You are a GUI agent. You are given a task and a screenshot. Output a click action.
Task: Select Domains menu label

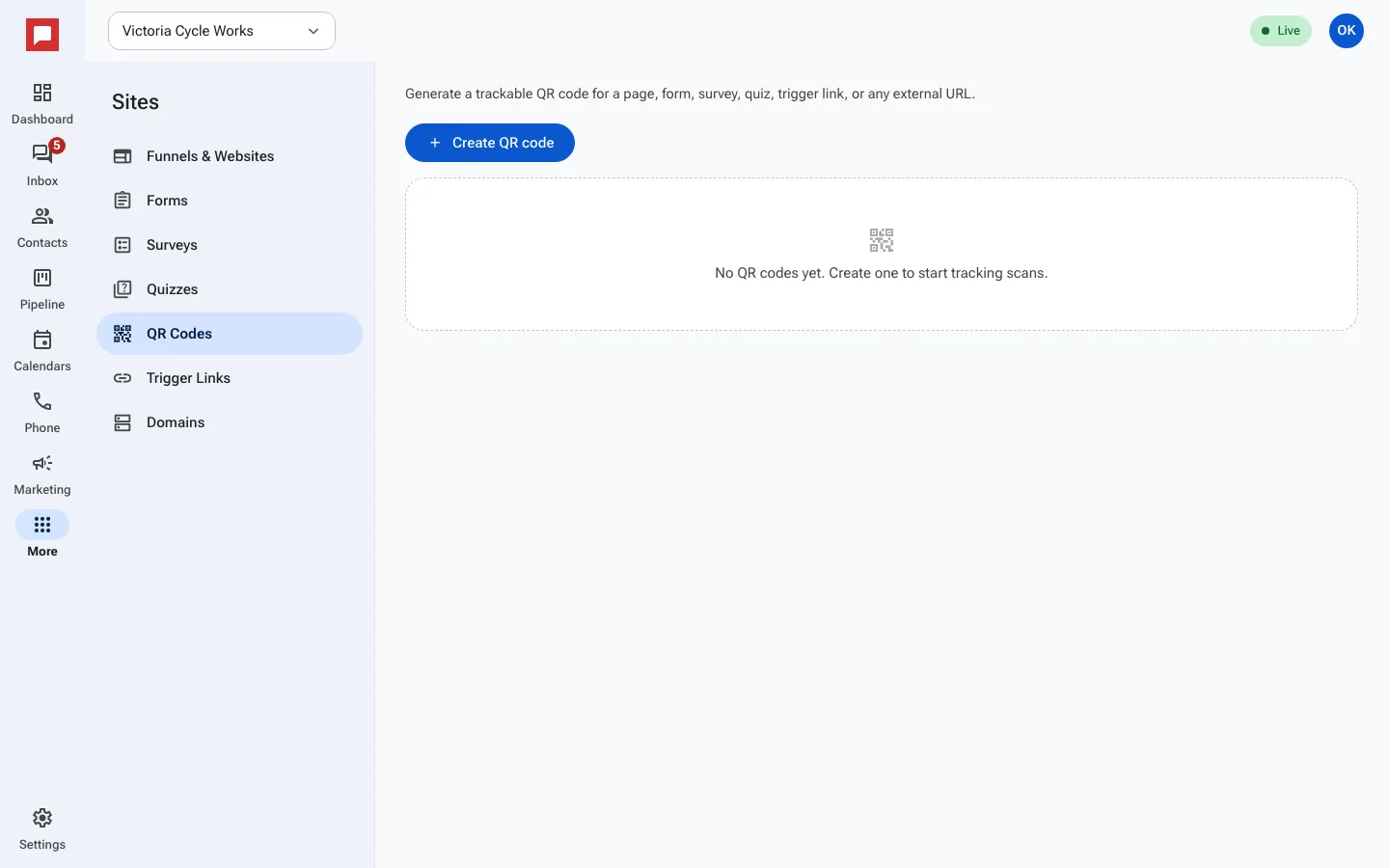click(176, 422)
